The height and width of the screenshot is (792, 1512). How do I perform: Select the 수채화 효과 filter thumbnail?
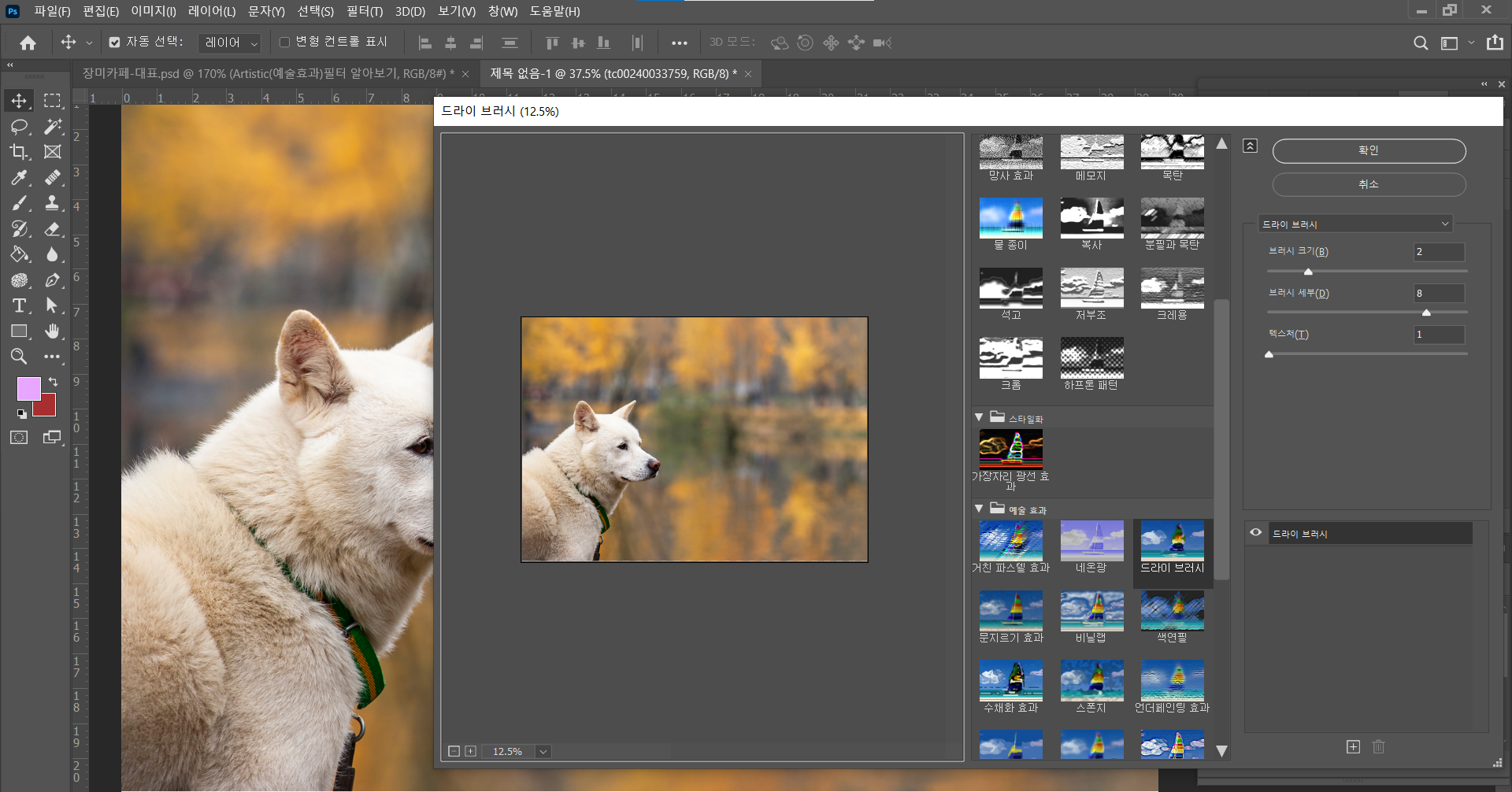click(x=1010, y=682)
